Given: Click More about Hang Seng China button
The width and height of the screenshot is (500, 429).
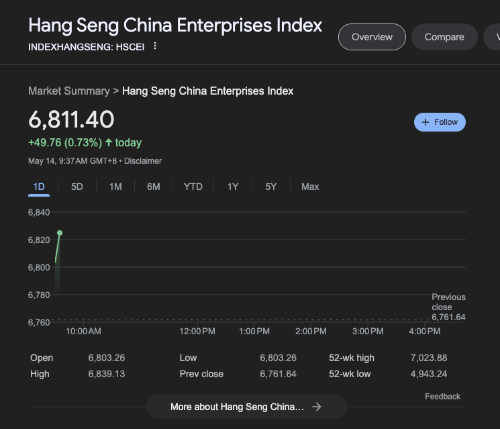Looking at the screenshot, I should (x=247, y=407).
